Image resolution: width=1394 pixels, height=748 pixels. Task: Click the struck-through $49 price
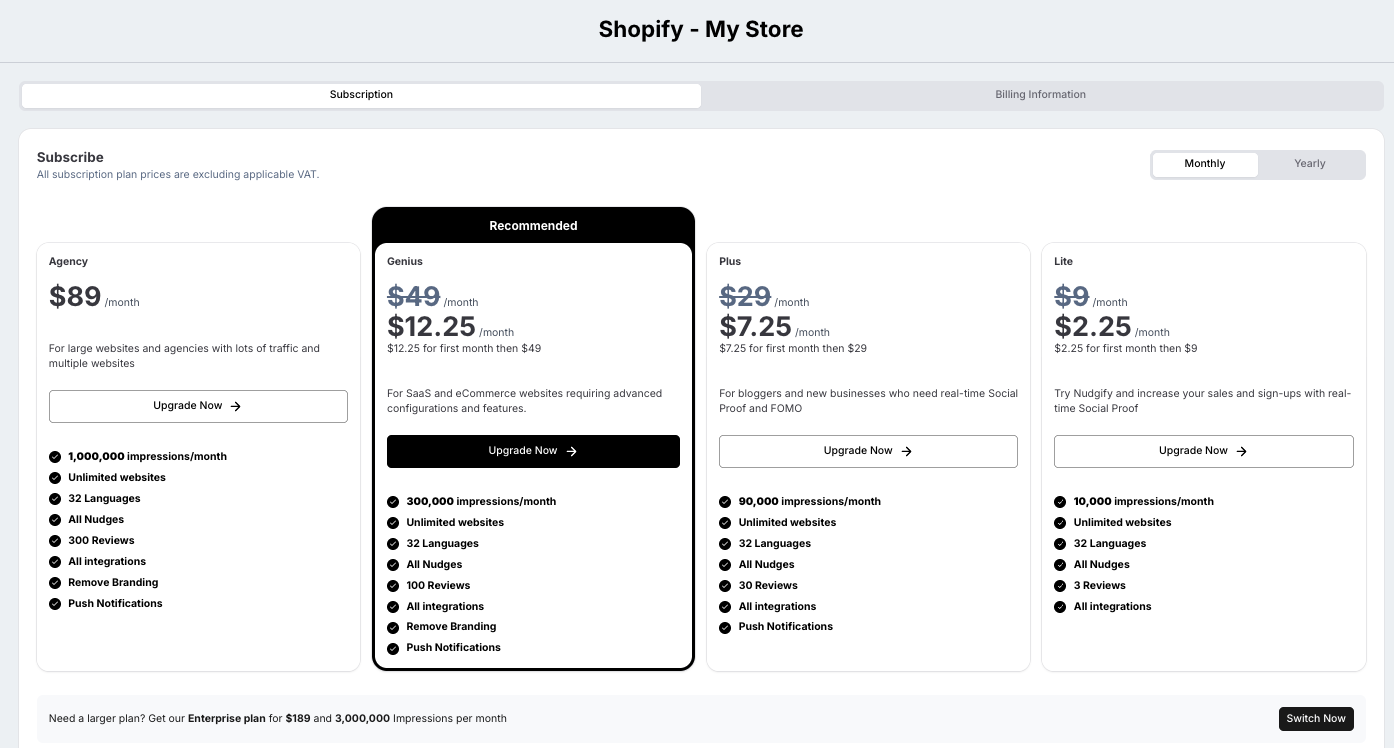(414, 296)
